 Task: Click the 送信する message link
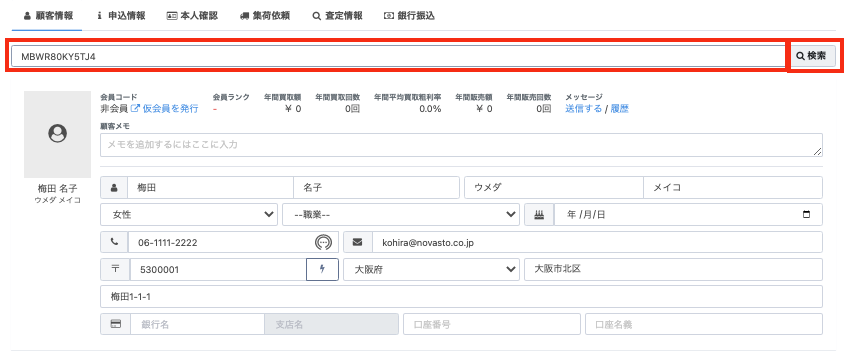click(x=583, y=109)
